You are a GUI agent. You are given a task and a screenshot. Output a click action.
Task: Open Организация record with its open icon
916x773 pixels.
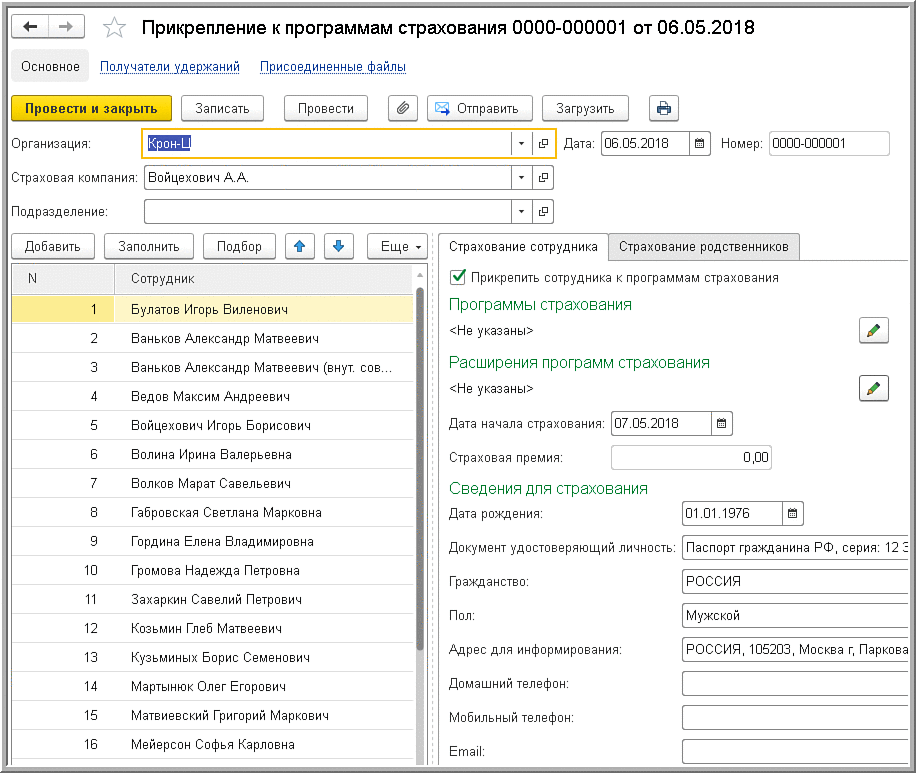pos(543,143)
